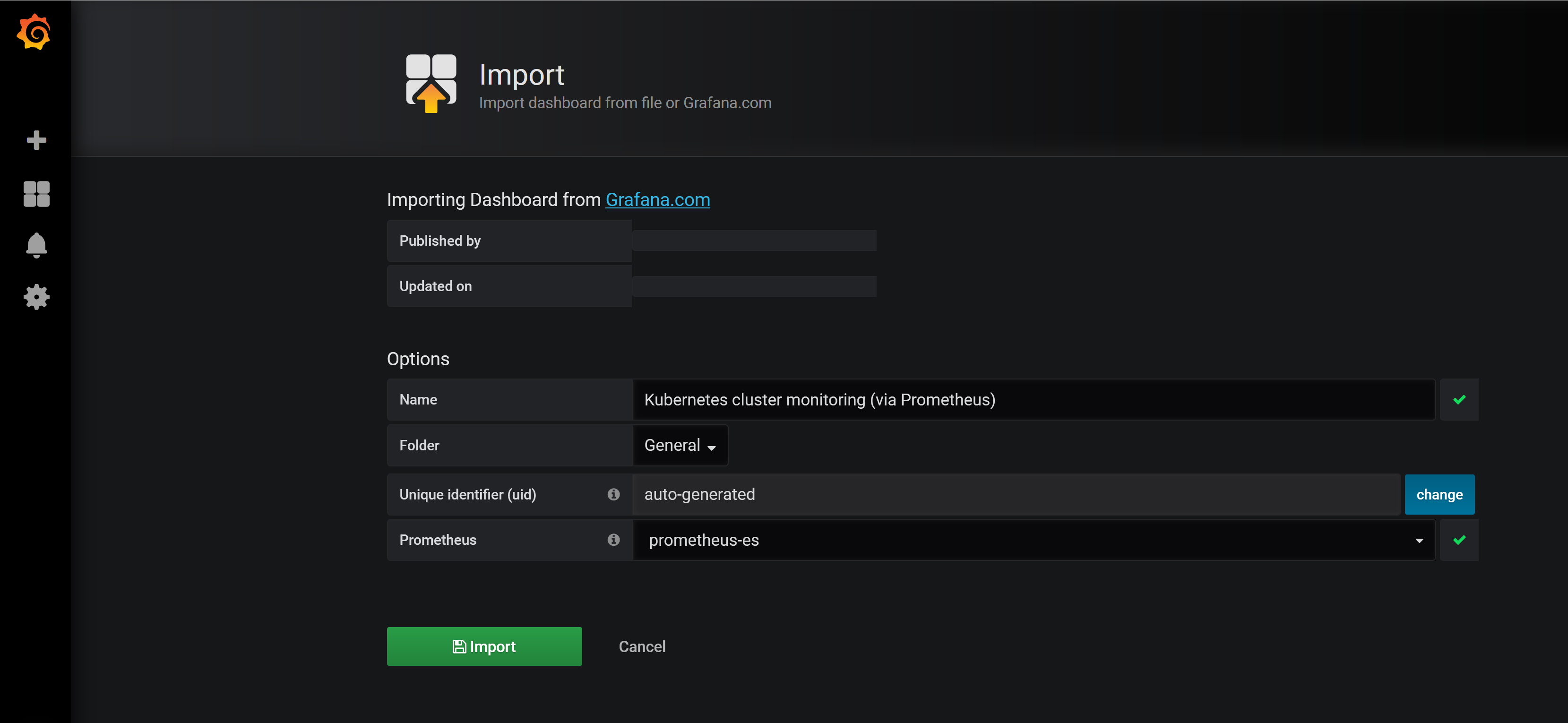Open the Grafana.com hyperlink
Image resolution: width=1568 pixels, height=723 pixels.
pos(657,199)
